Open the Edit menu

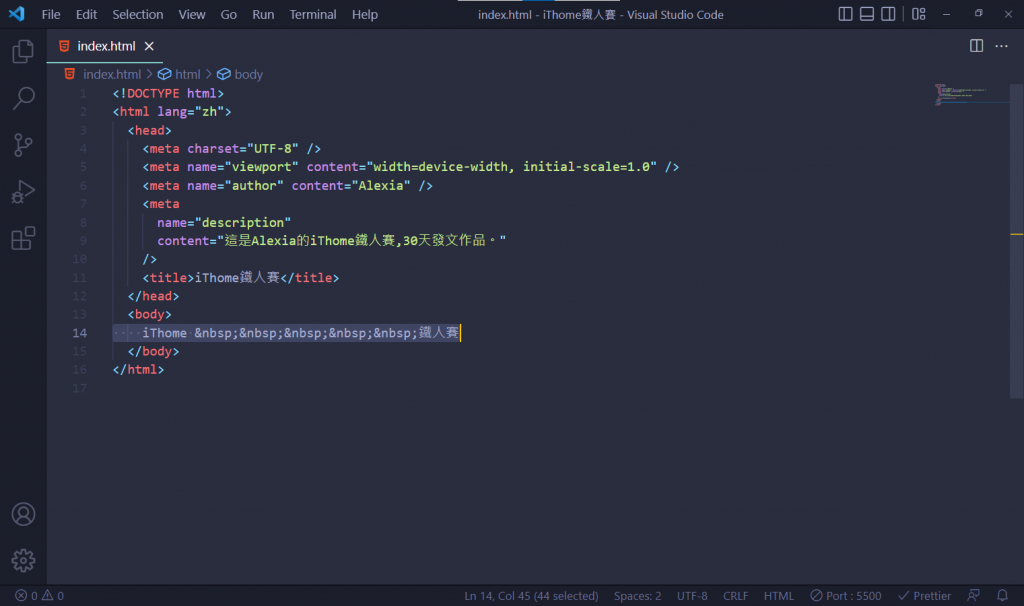coord(86,14)
